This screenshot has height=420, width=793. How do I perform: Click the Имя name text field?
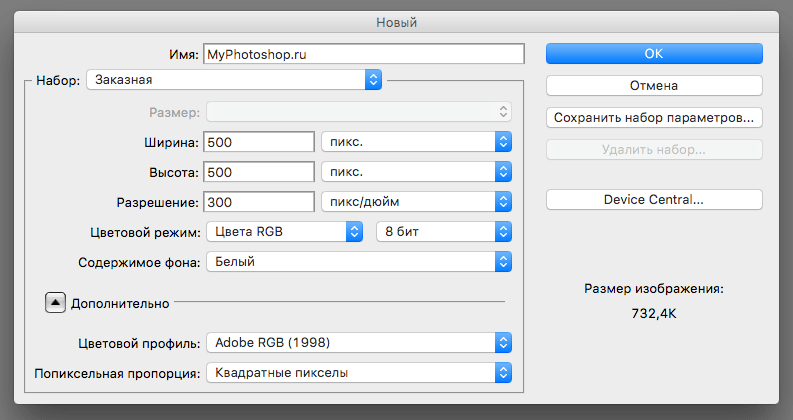click(x=364, y=54)
